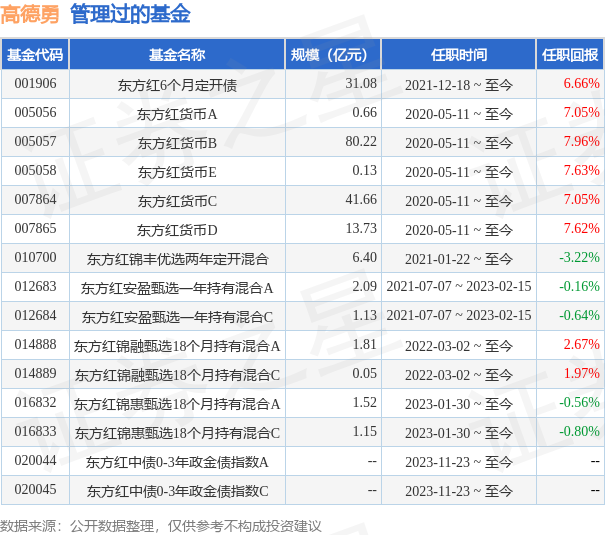Click size value 80.22

tap(361, 142)
